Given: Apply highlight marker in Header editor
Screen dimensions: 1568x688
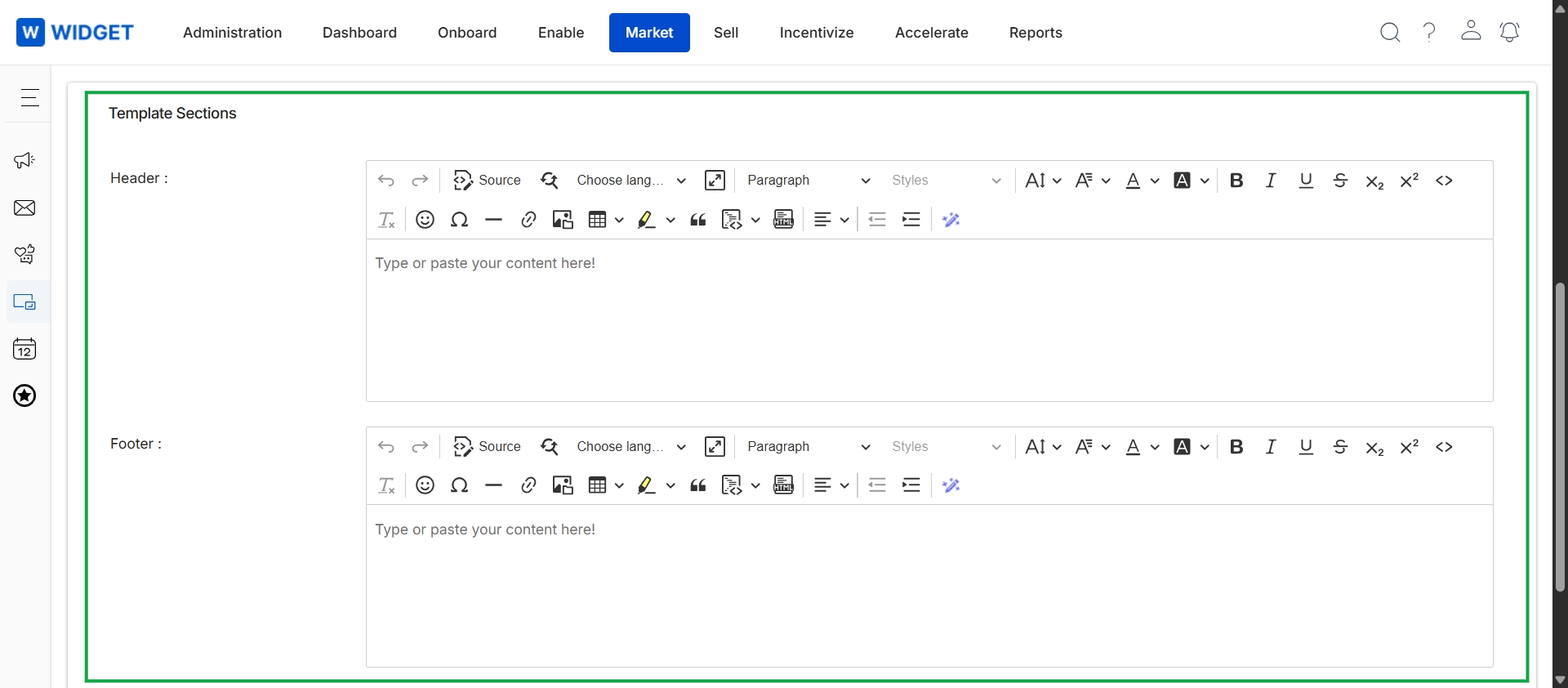Looking at the screenshot, I should coord(647,220).
